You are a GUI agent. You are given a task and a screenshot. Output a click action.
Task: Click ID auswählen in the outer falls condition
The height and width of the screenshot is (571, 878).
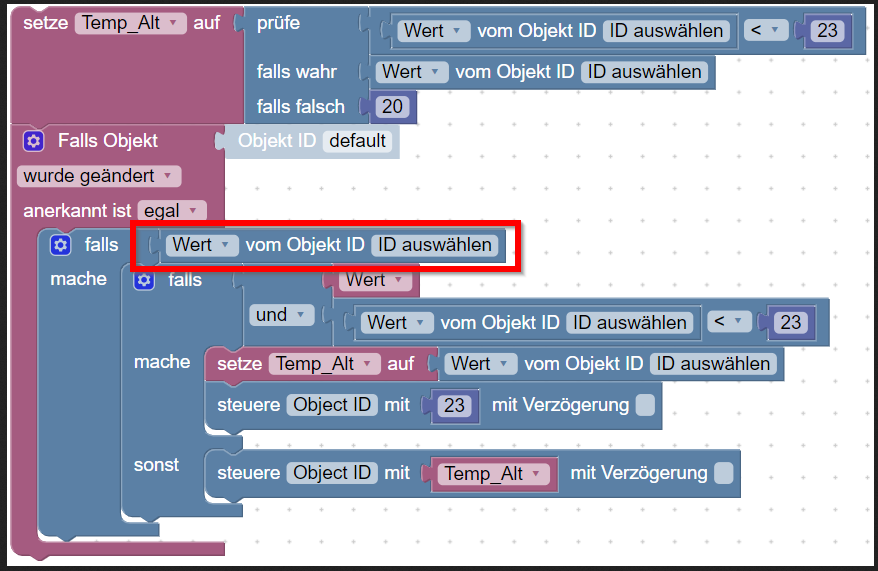435,245
